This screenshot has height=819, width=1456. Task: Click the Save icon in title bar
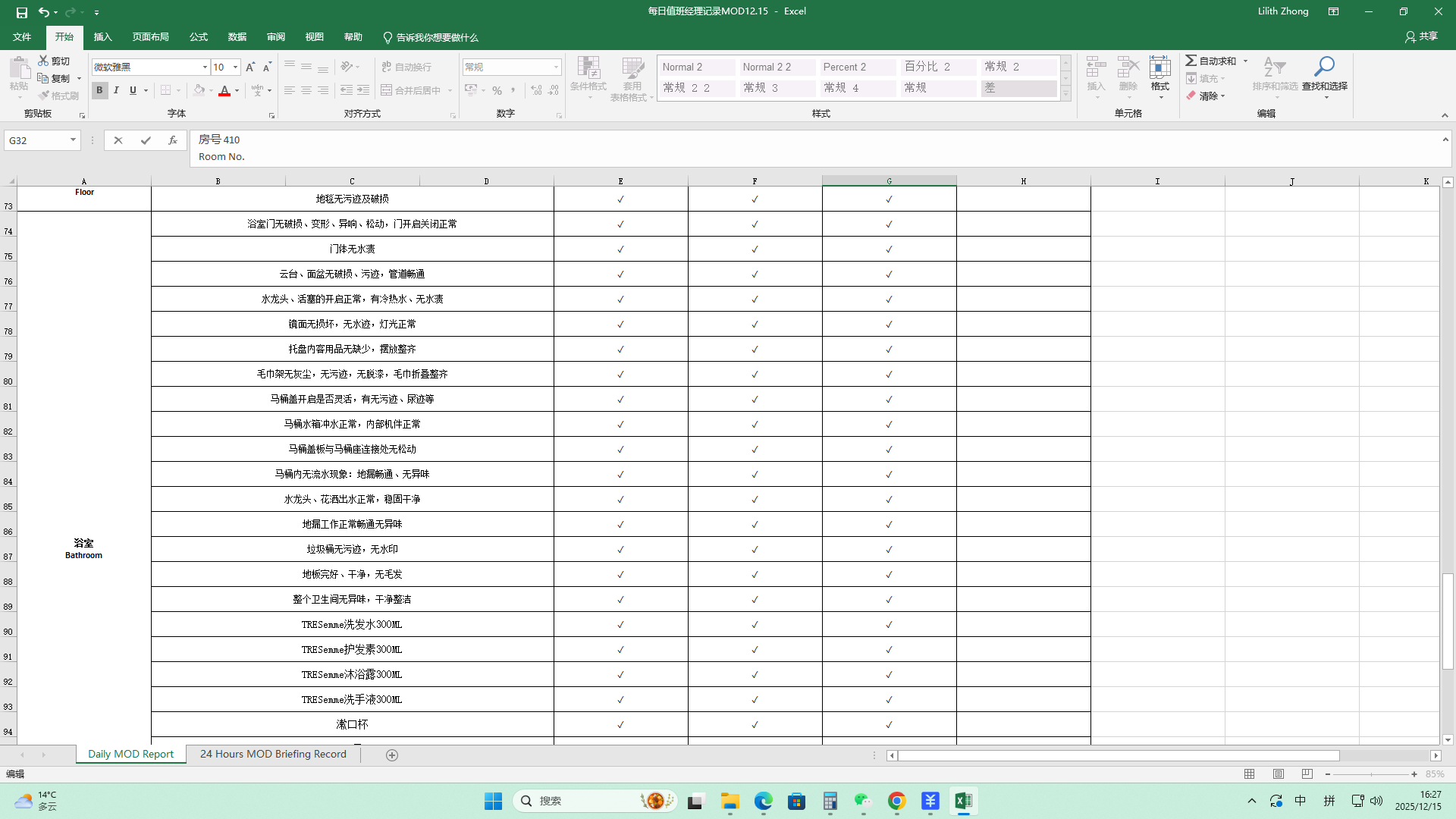pos(22,12)
